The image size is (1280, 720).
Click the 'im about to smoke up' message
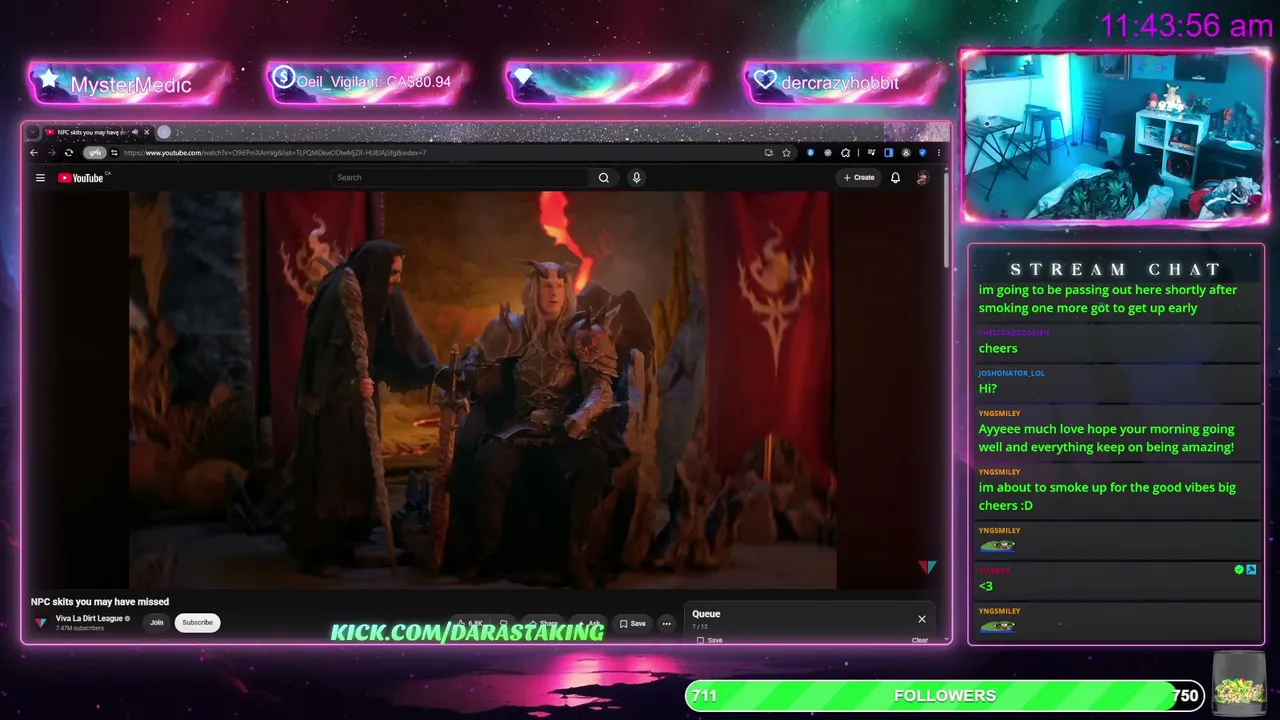click(1107, 496)
